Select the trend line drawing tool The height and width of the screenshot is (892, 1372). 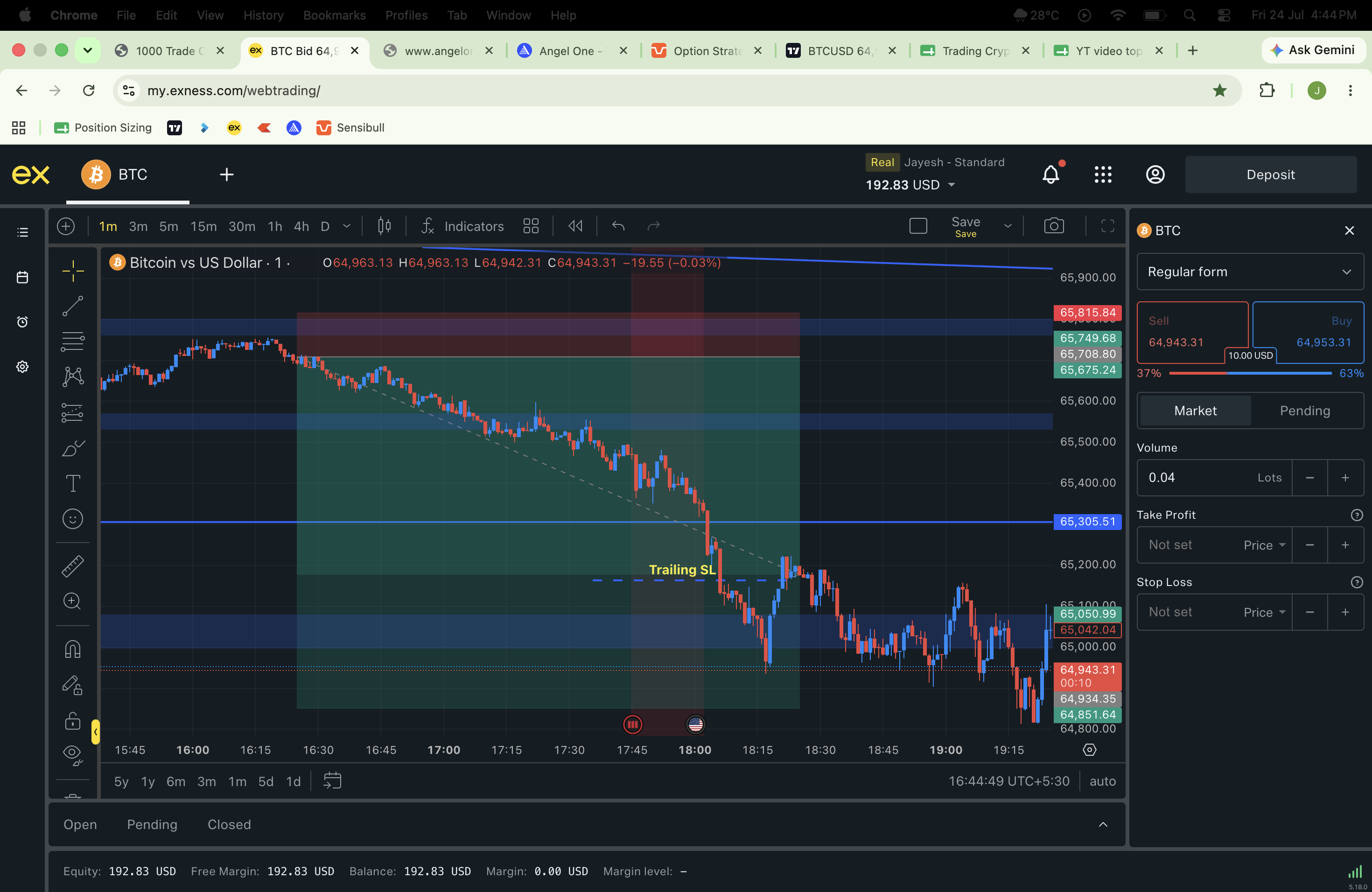[73, 306]
